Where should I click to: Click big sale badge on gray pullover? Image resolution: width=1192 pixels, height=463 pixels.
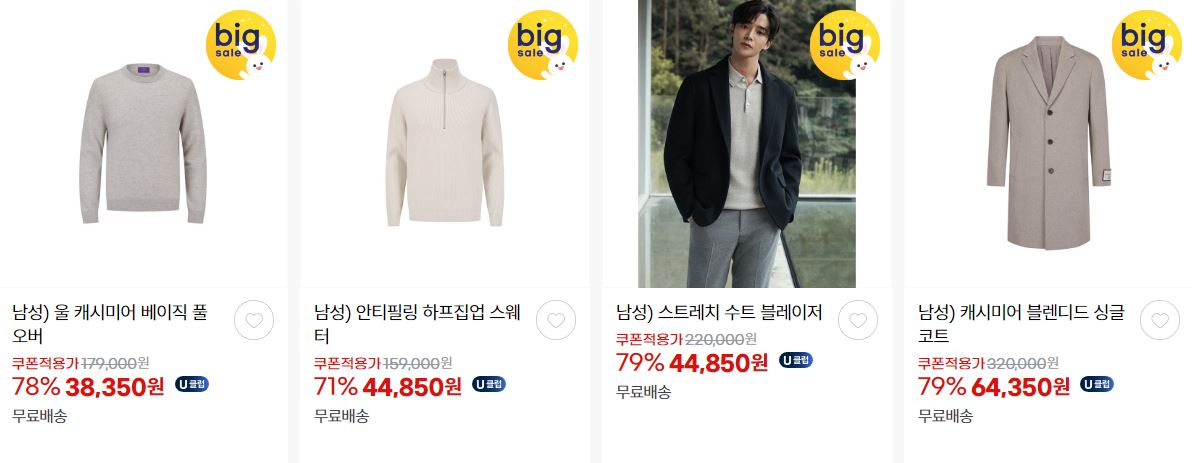[x=241, y=45]
